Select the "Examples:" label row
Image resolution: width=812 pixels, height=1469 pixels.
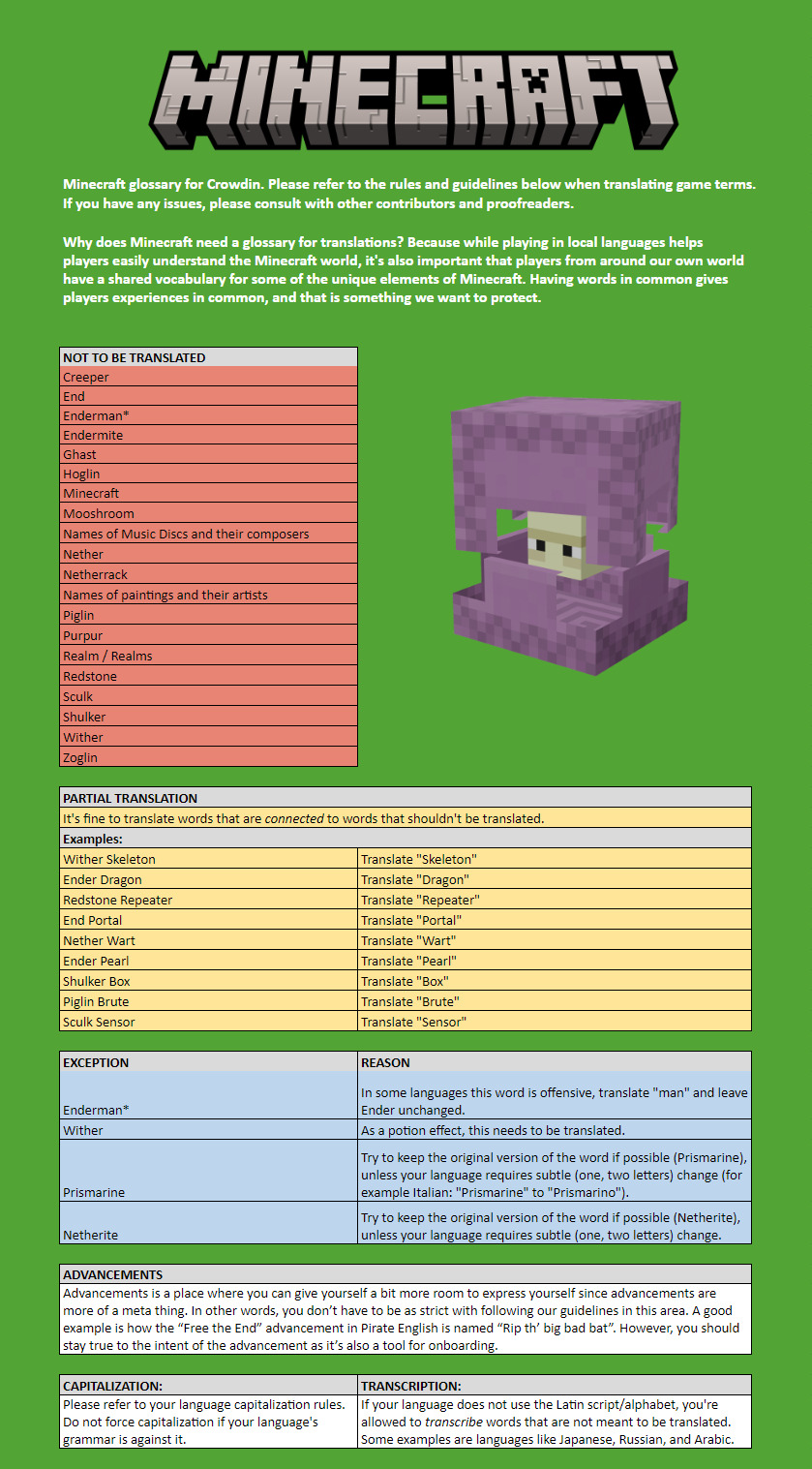pos(406,839)
